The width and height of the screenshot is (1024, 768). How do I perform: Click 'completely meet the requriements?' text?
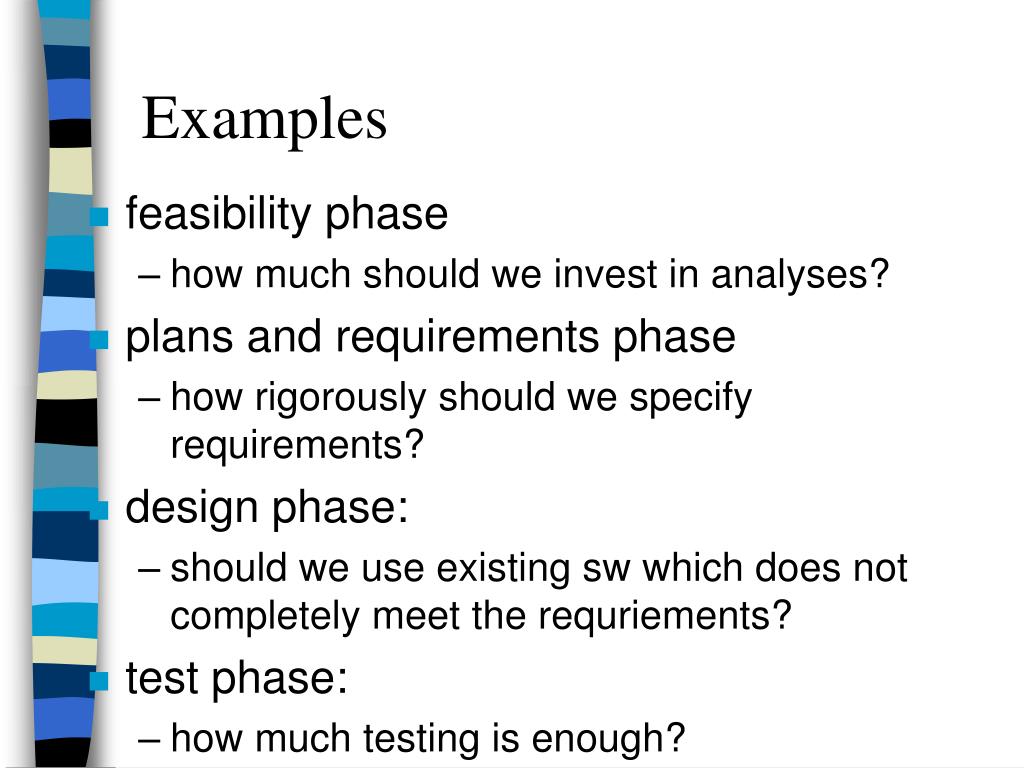coord(481,616)
